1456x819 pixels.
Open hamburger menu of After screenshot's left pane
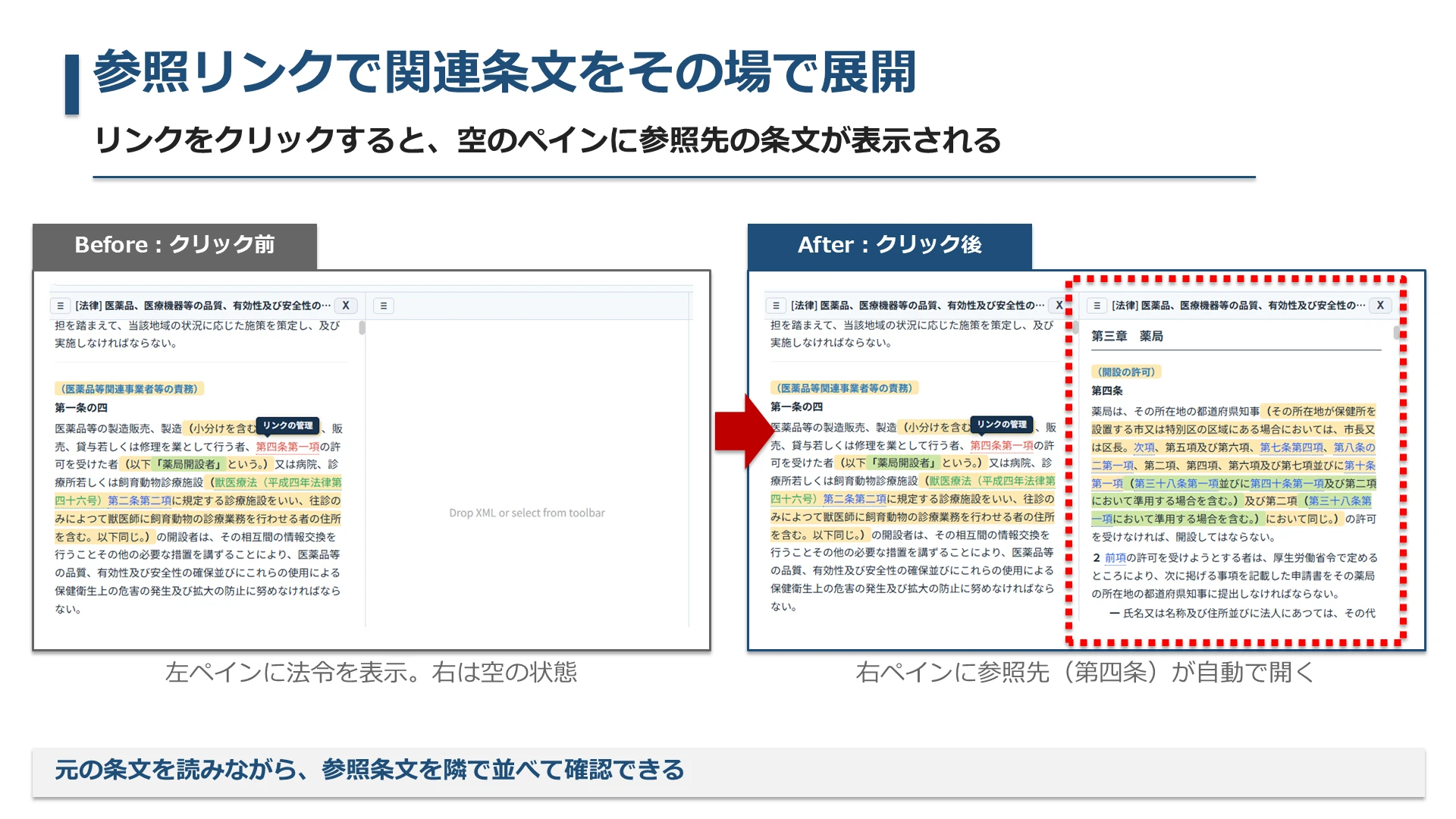[x=775, y=306]
